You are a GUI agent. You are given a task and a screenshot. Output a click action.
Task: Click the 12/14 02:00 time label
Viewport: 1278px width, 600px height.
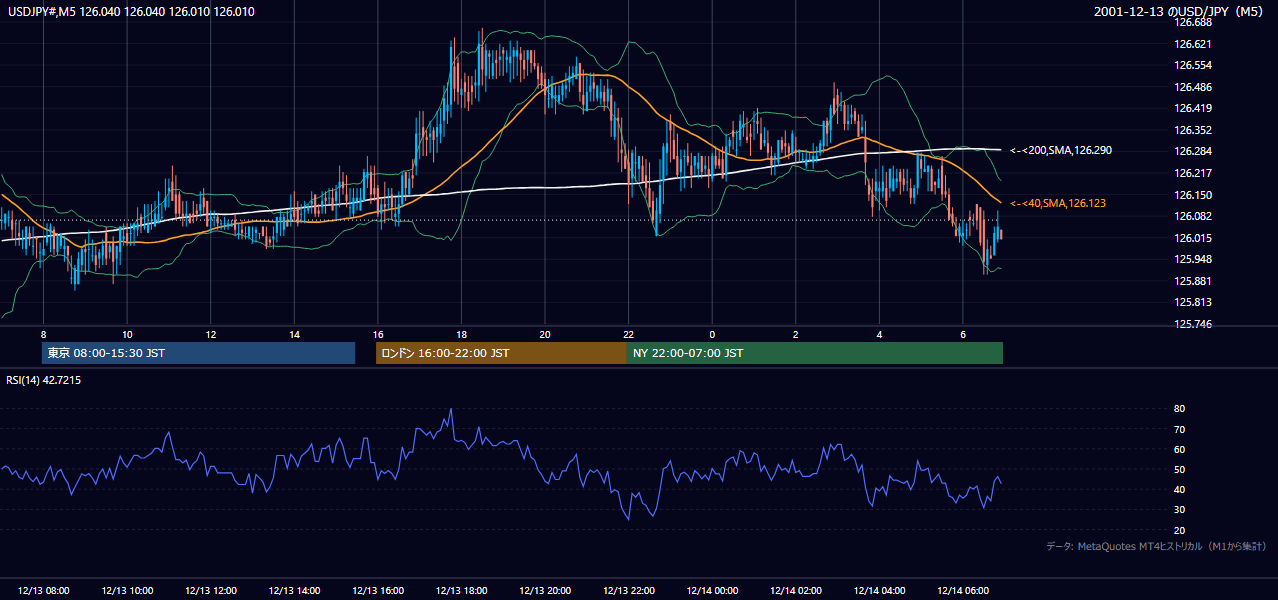(796, 591)
